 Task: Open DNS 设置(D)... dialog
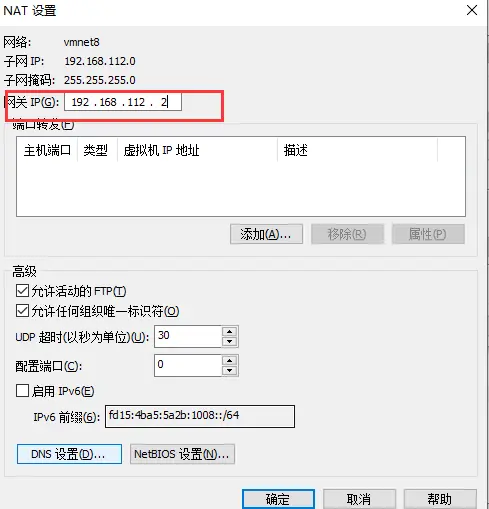pyautogui.click(x=69, y=454)
